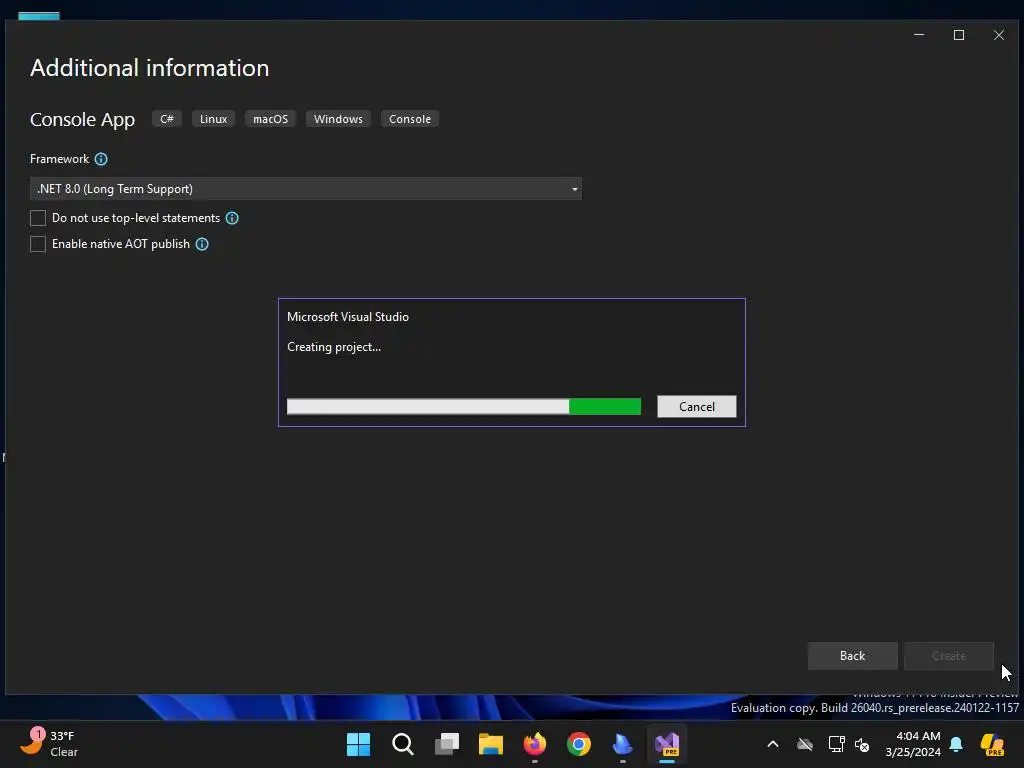The image size is (1024, 768).
Task: Open taskbar Search
Action: click(403, 744)
